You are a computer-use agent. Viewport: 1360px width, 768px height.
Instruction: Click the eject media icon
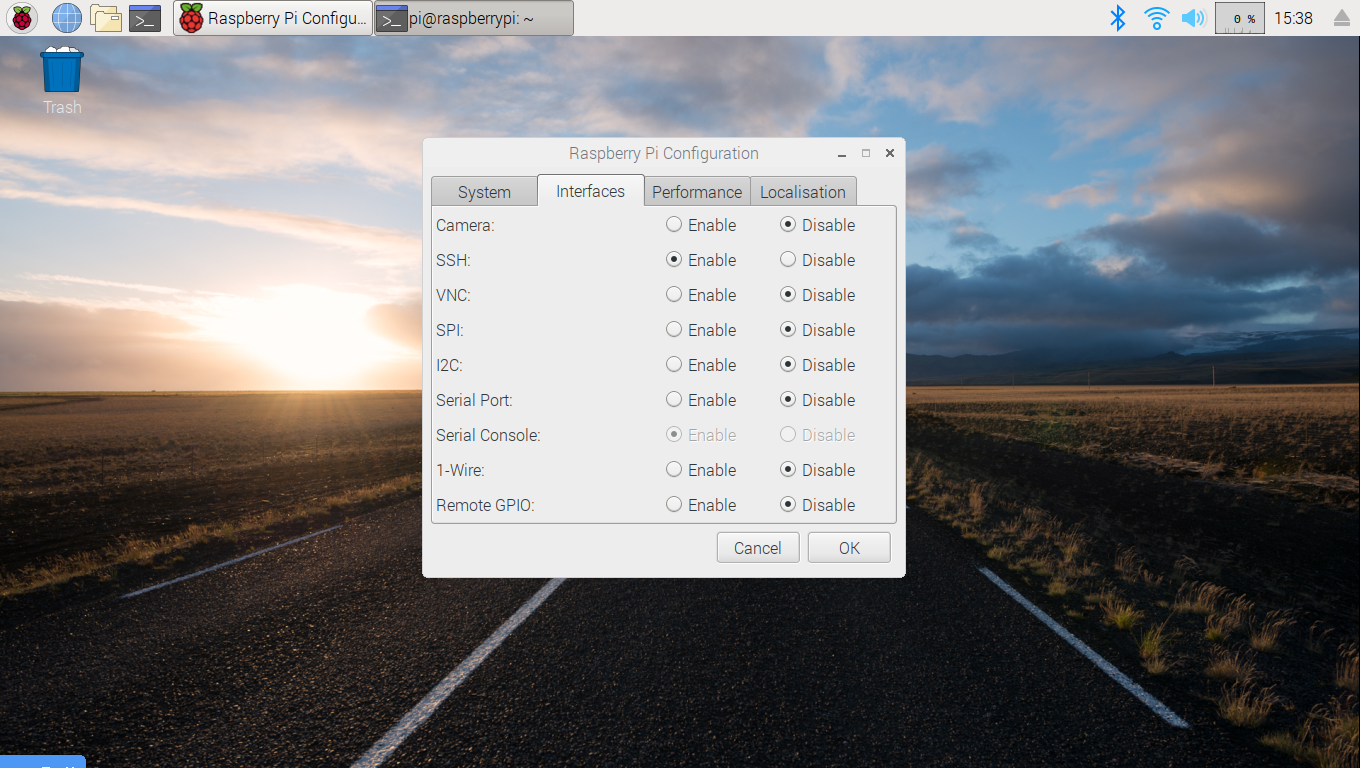coord(1342,18)
